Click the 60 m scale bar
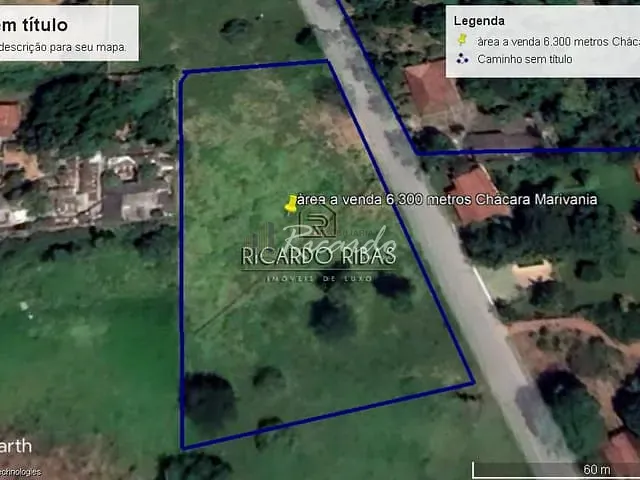640x480 pixels. (x=556, y=470)
